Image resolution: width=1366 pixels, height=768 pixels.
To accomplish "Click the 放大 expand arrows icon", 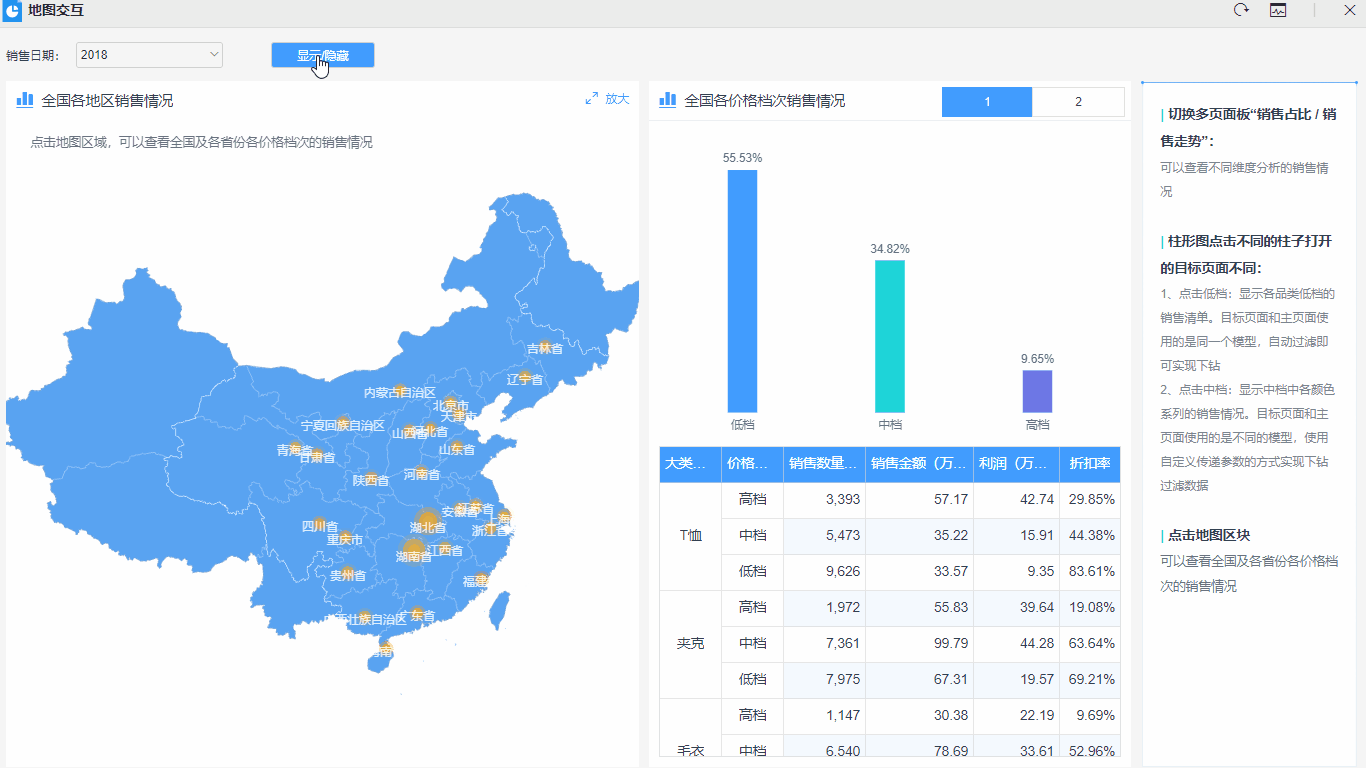I will pyautogui.click(x=591, y=99).
